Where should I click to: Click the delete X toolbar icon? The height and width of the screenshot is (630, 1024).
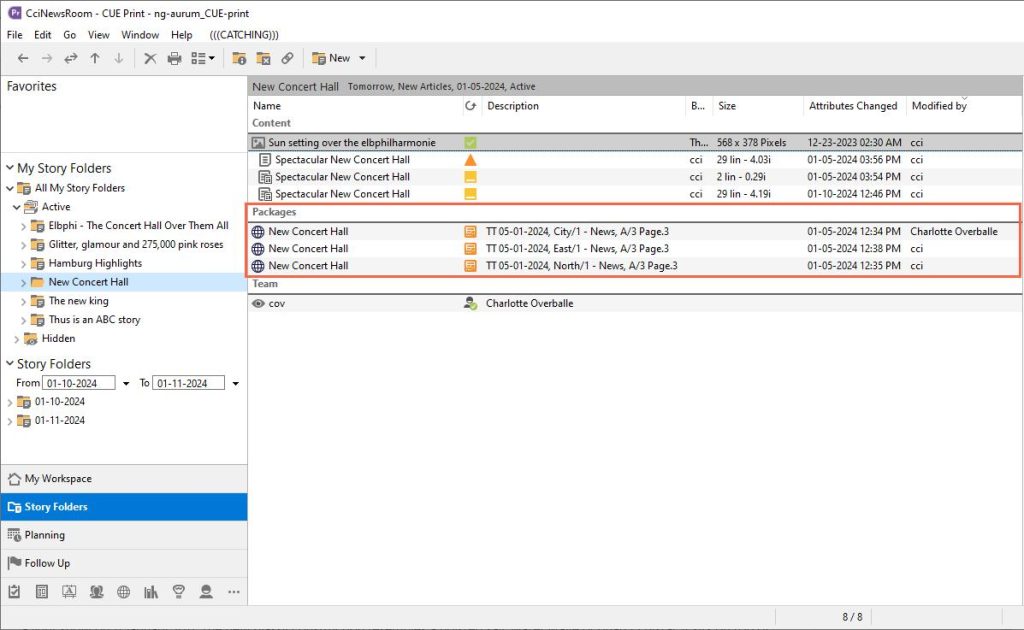click(x=150, y=59)
